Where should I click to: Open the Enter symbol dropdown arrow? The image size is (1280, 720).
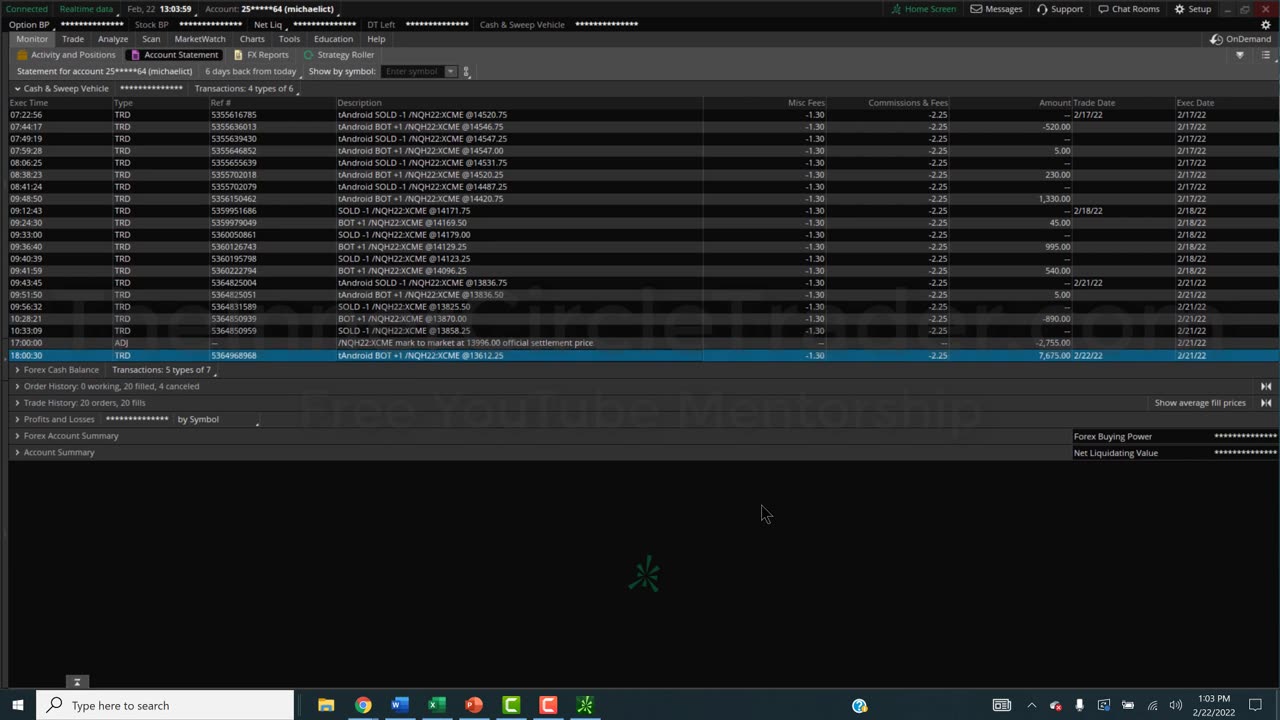point(450,72)
